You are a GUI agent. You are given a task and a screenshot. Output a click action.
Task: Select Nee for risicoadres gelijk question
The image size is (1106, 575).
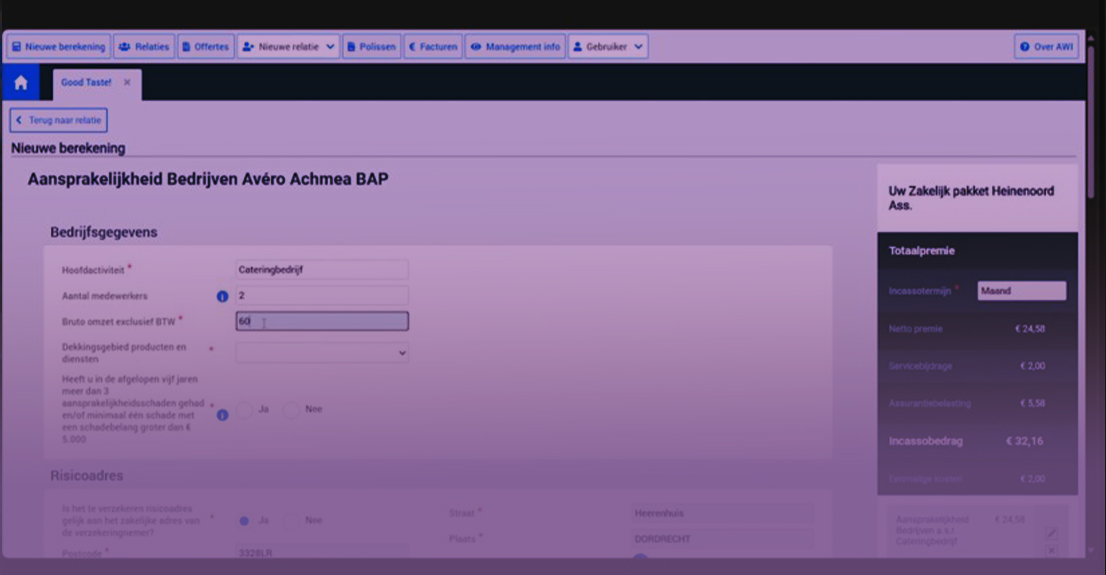[x=291, y=521]
